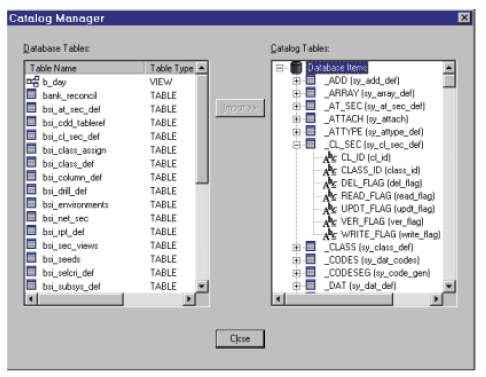This screenshot has height=377, width=486.
Task: Click Database Tables scroll right arrow
Action: click(189, 299)
